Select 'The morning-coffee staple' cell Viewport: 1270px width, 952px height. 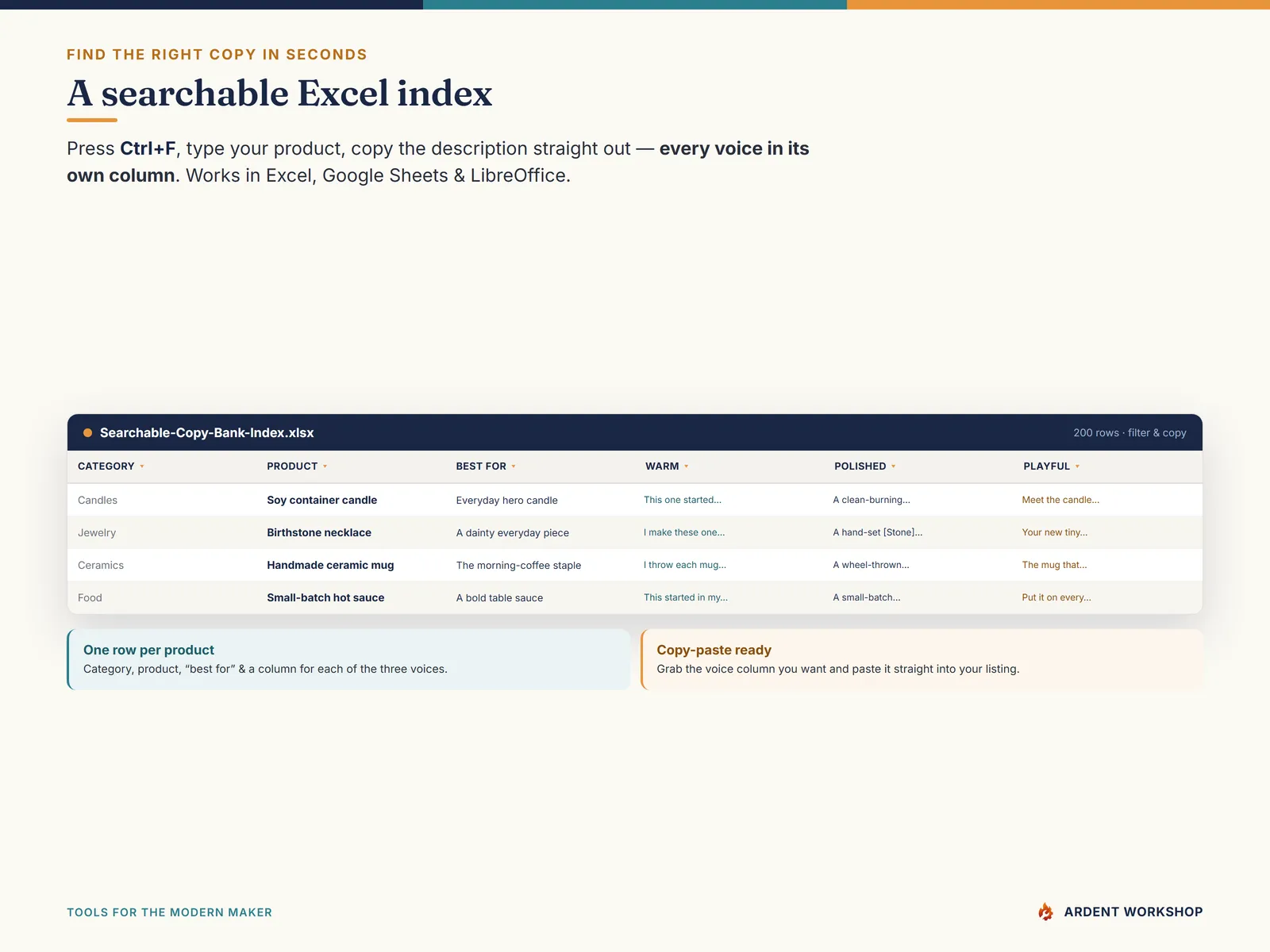(518, 565)
